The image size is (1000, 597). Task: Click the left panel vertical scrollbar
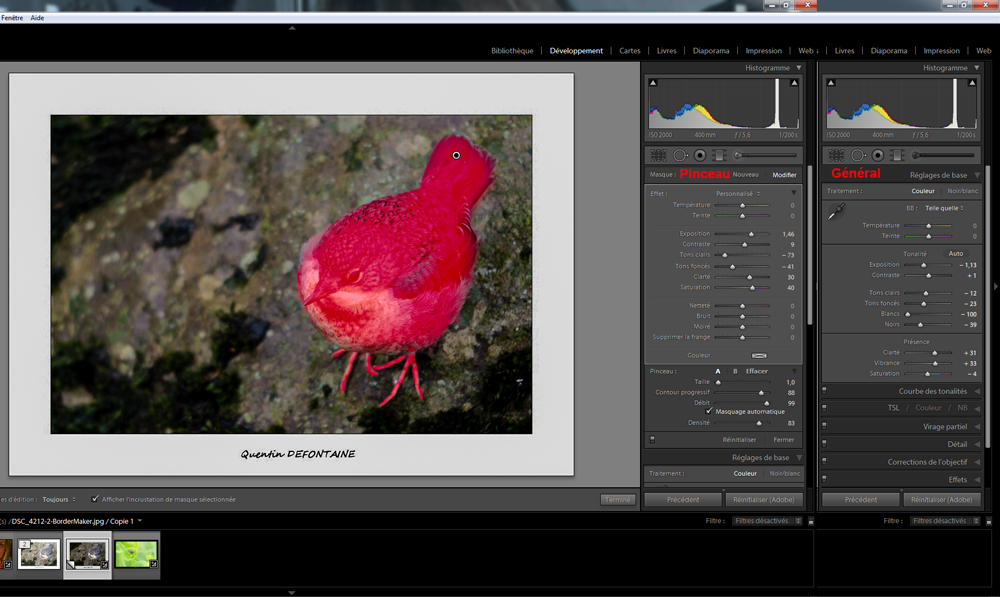[x=810, y=246]
